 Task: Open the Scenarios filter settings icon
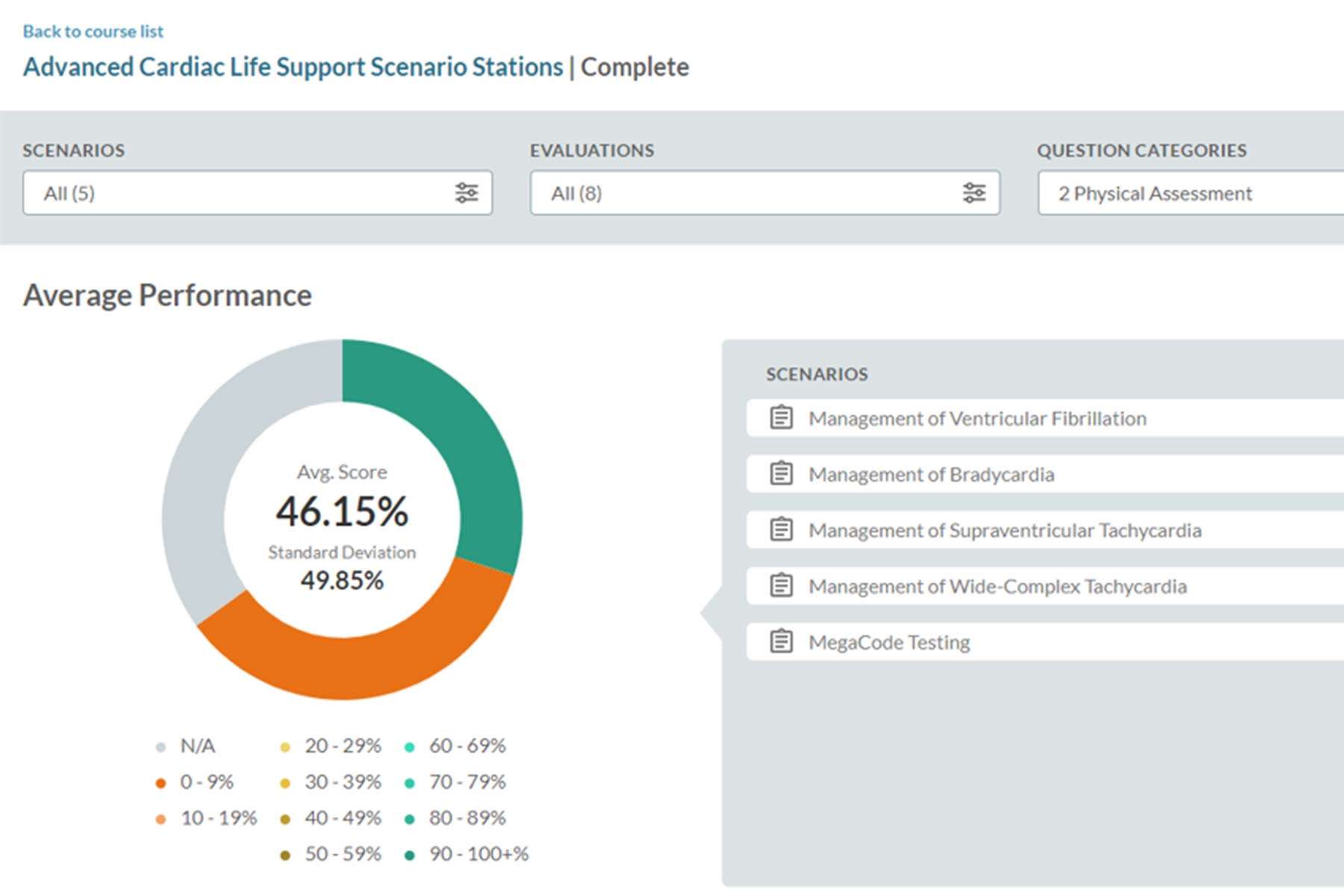click(x=465, y=193)
